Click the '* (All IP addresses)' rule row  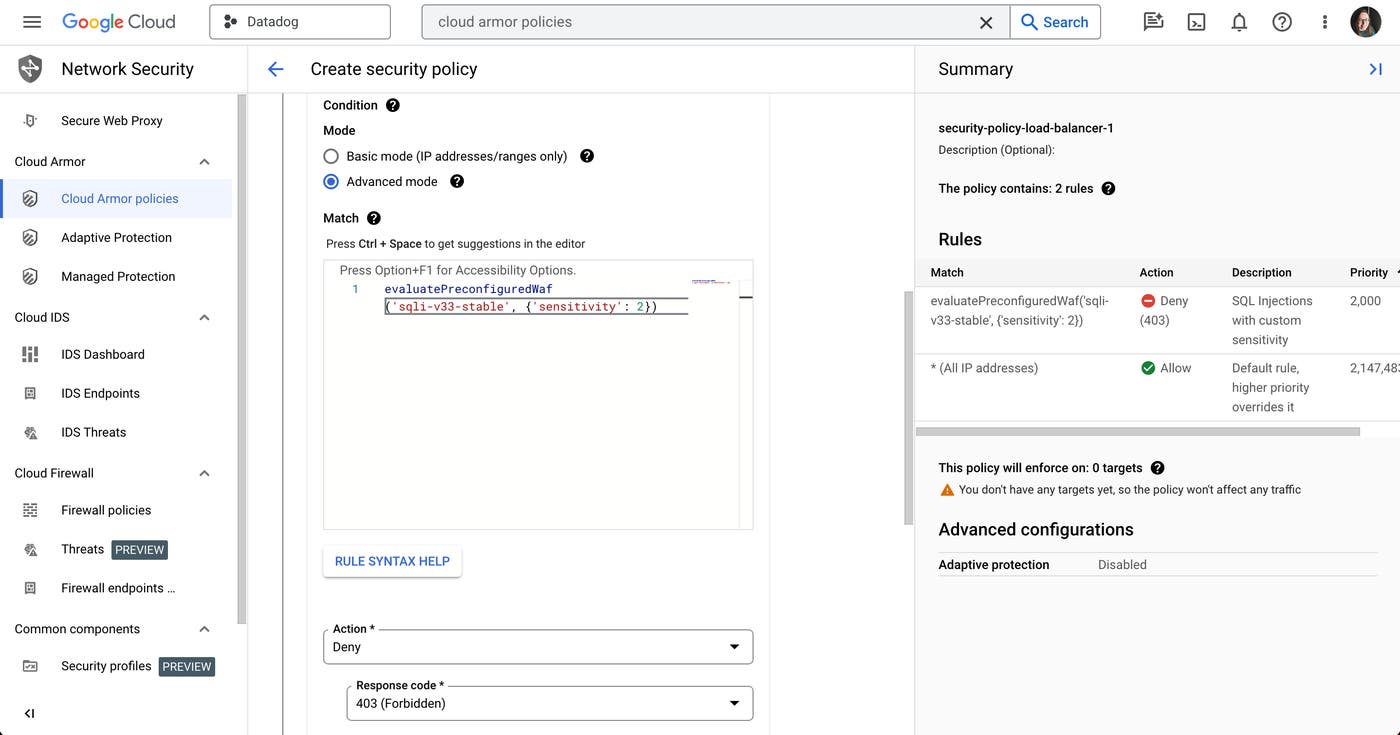pyautogui.click(x=1158, y=387)
